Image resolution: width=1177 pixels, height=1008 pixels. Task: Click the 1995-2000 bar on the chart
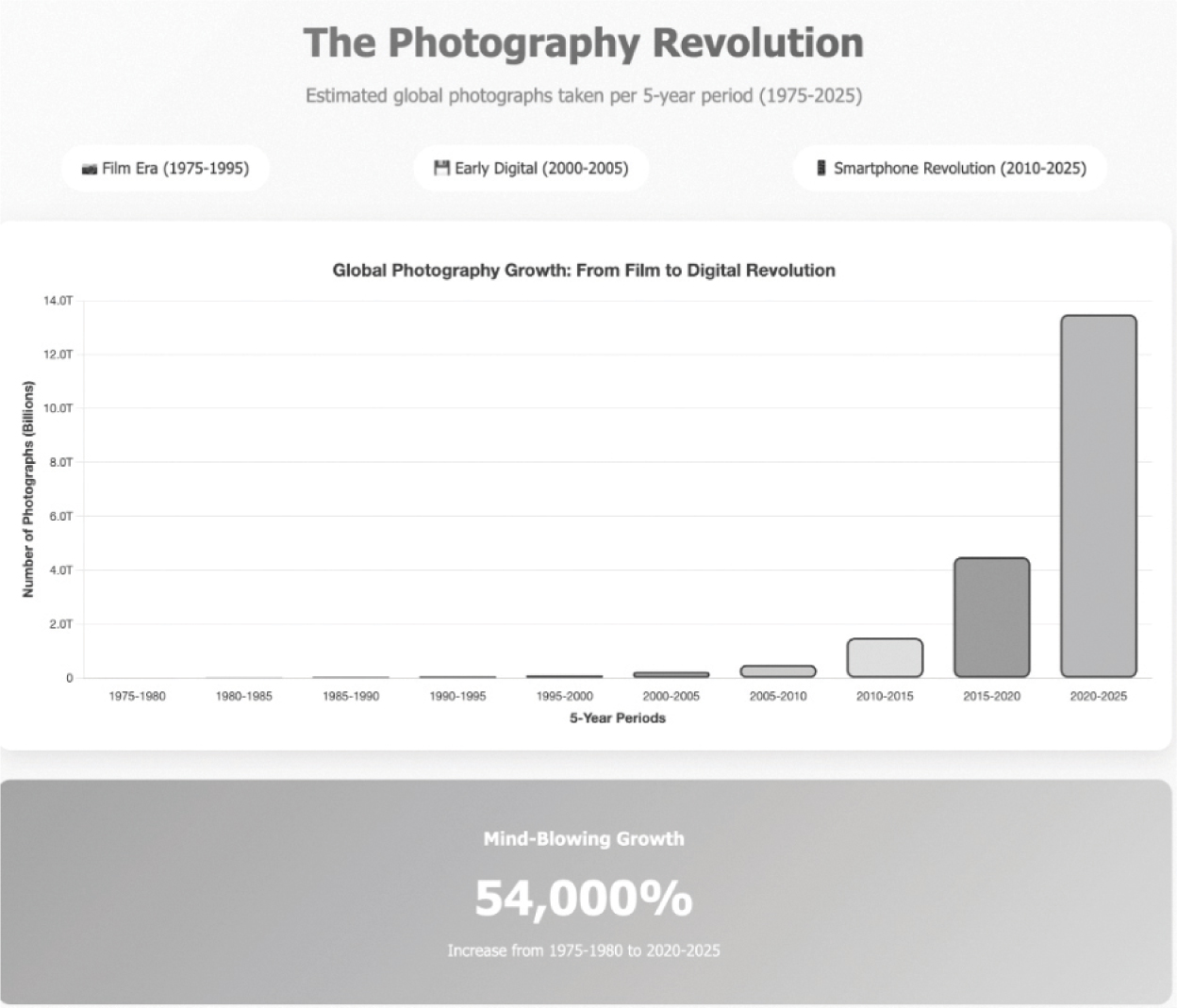click(564, 676)
